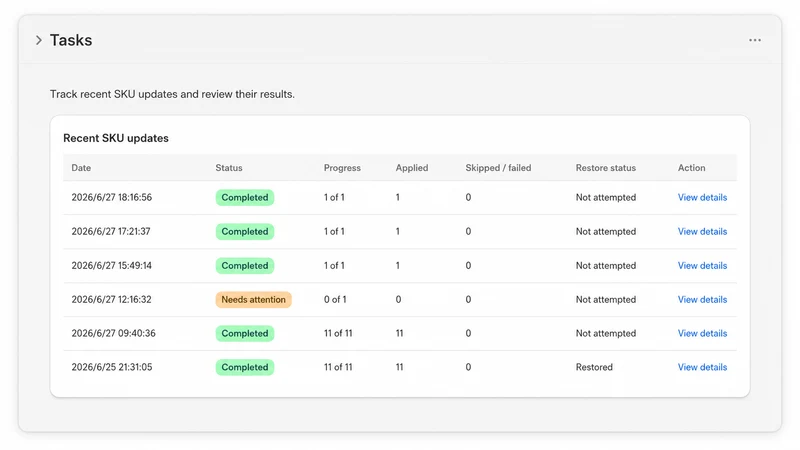Click the Progress column header
The height and width of the screenshot is (450, 800).
pos(342,168)
